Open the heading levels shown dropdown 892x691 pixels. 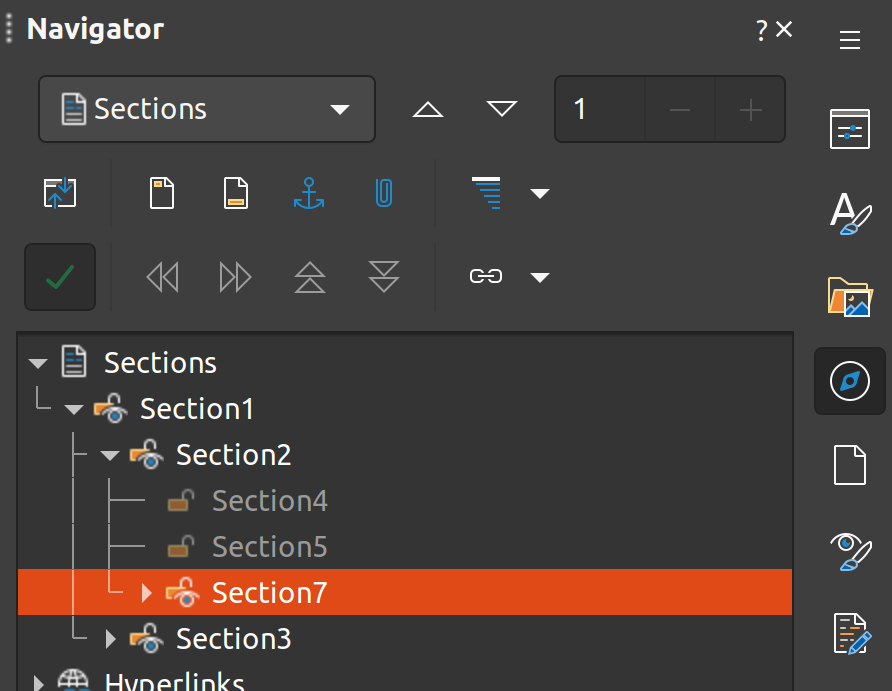pyautogui.click(x=540, y=193)
